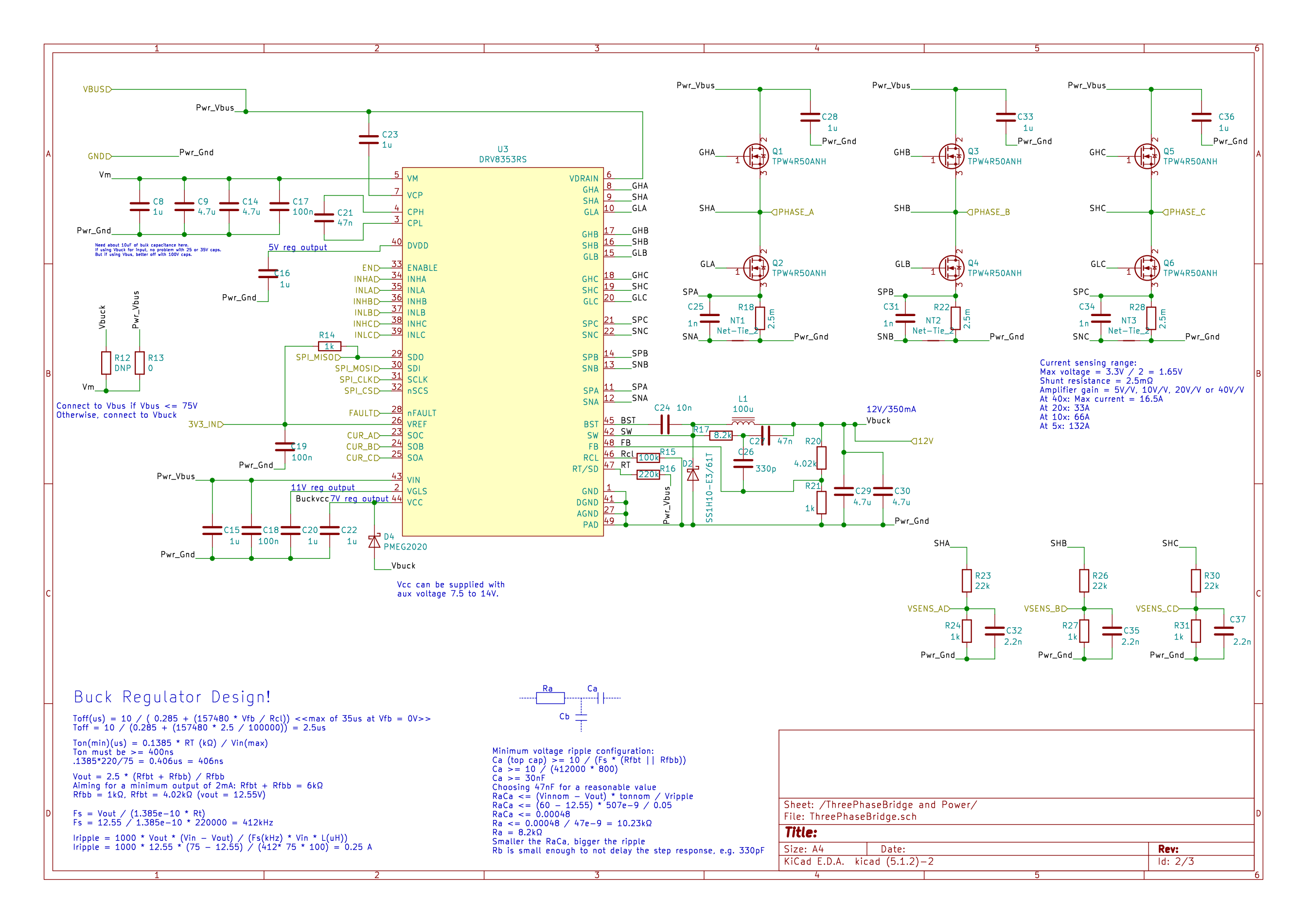Click the D2 SS1H10 diode symbol

tap(693, 474)
